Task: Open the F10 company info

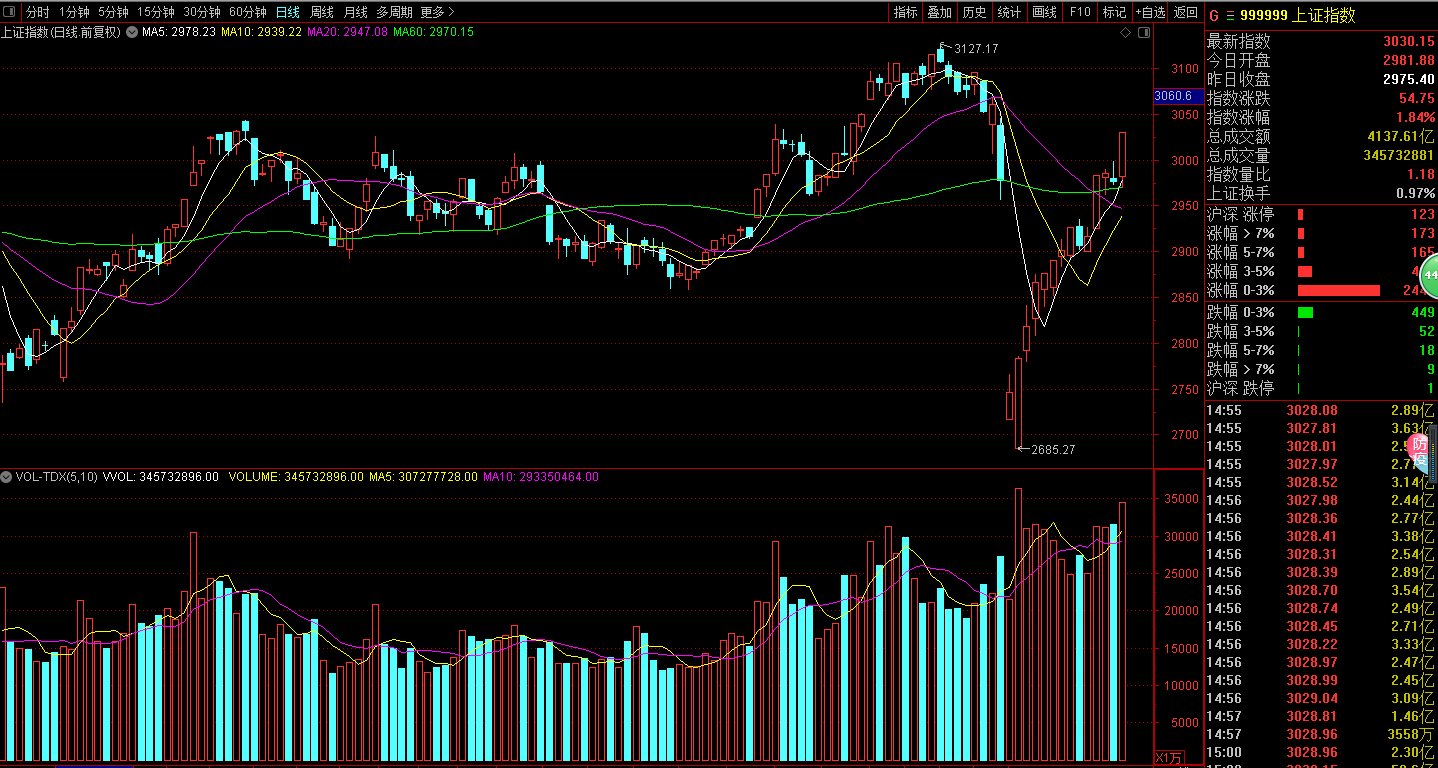Action: [x=1080, y=12]
